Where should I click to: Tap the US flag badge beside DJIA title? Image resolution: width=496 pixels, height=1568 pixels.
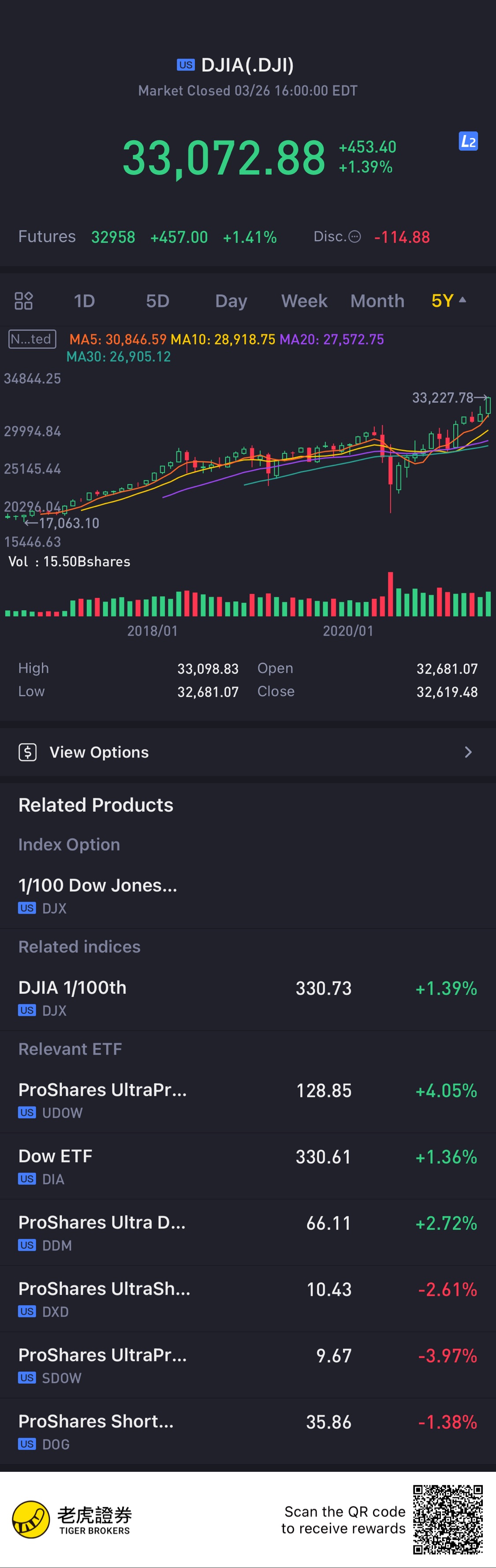pos(185,65)
